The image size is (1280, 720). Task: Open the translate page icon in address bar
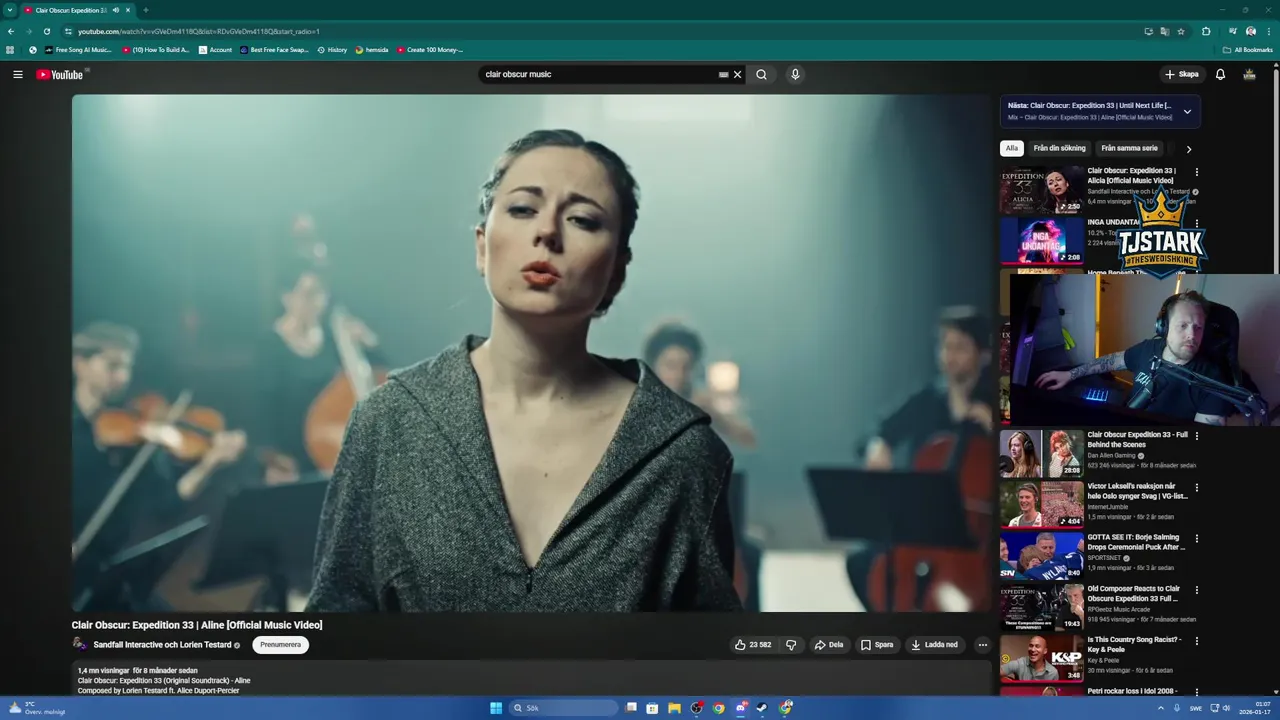pos(1165,31)
